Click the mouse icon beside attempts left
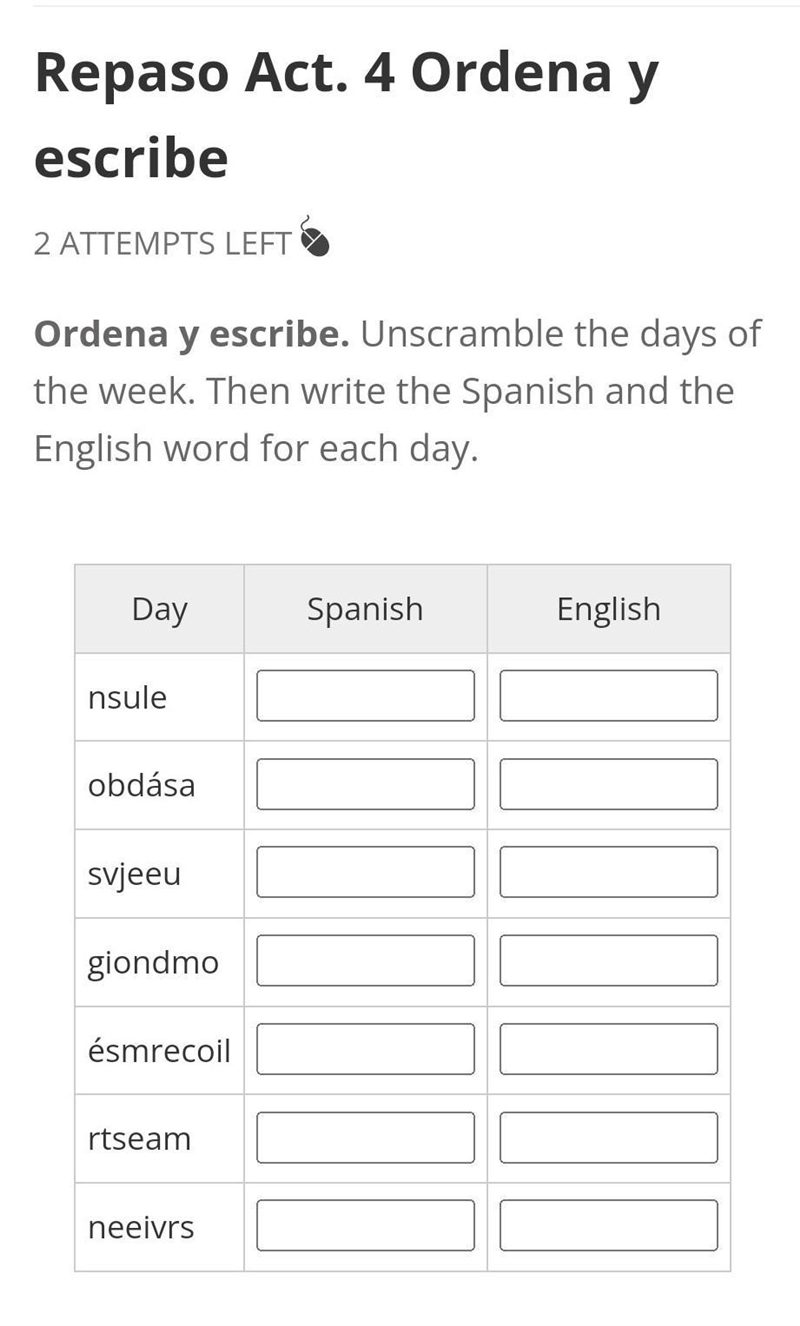The image size is (800, 1326). click(x=313, y=238)
